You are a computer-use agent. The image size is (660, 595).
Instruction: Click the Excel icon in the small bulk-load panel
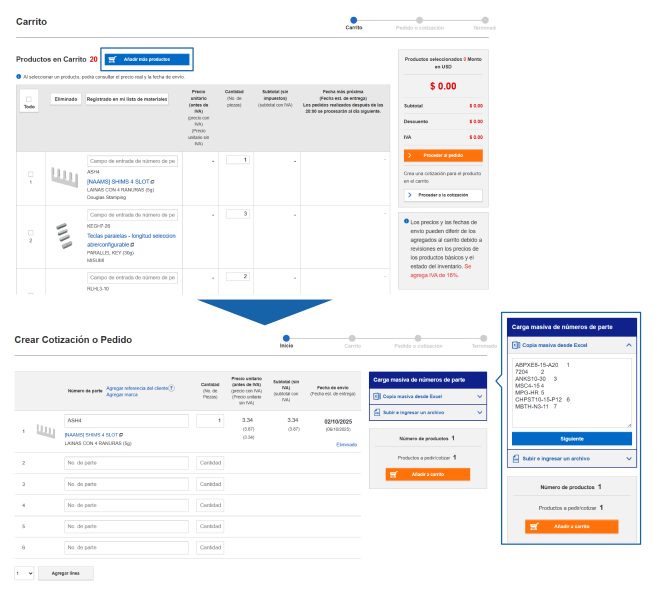coord(375,396)
